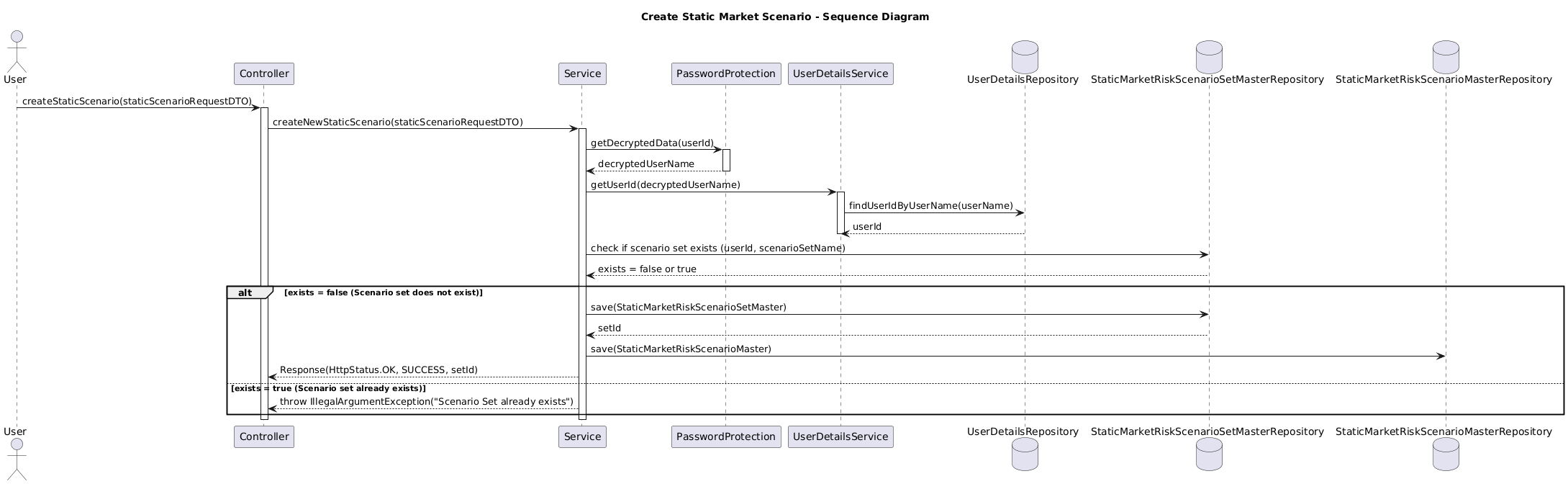Click the Response(HttpStatus.OK, SUCCESS, setId) label
1568x484 pixels.
click(x=379, y=370)
